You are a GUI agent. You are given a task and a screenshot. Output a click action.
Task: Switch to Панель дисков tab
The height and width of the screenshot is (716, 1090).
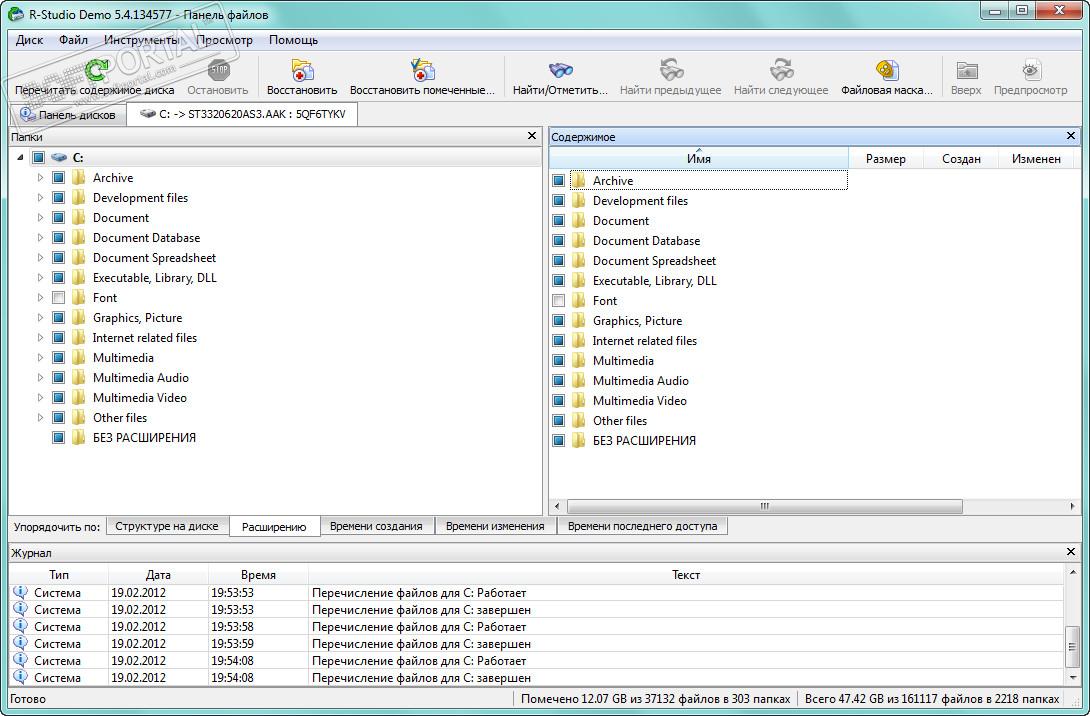pos(68,115)
